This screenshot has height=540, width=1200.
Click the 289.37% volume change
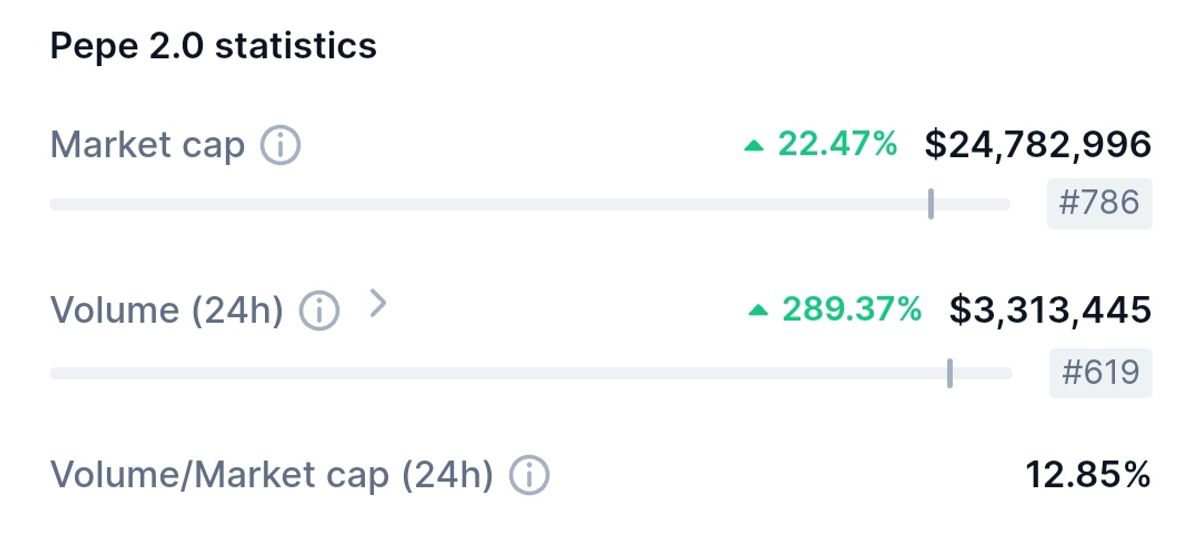point(852,310)
